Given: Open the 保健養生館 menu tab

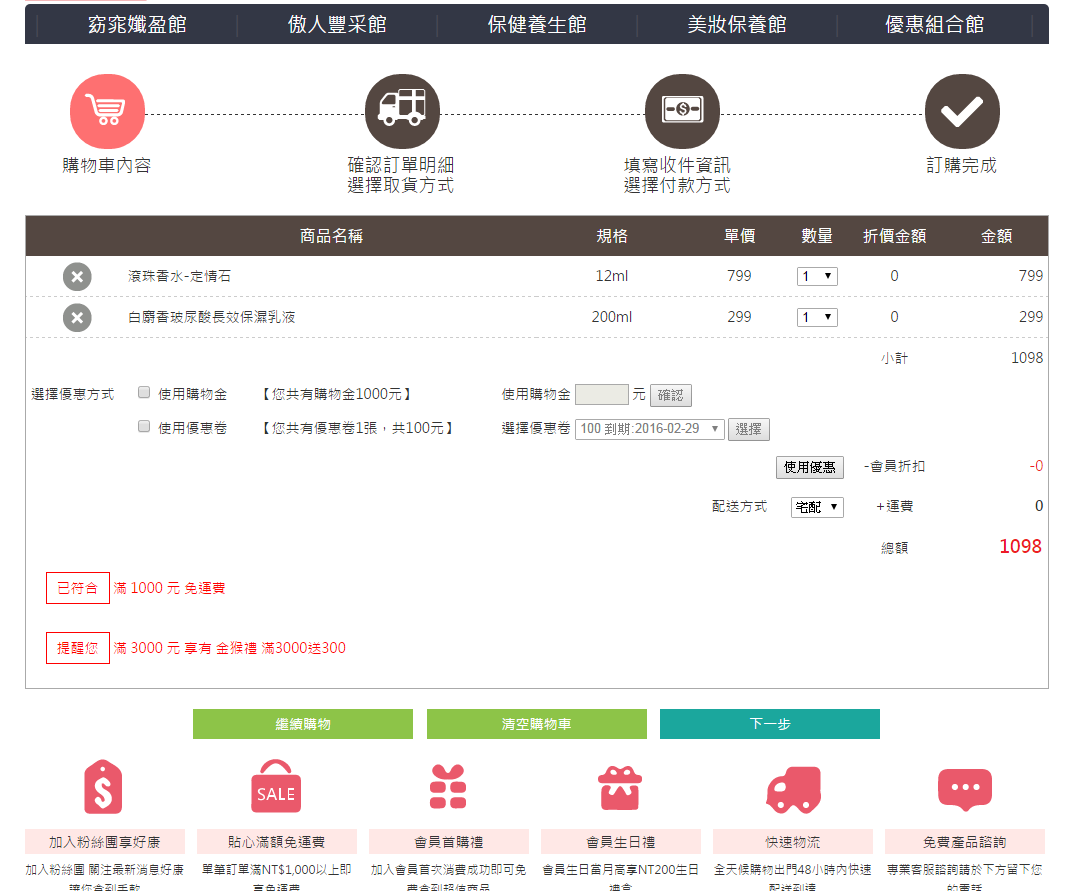Looking at the screenshot, I should (x=537, y=25).
